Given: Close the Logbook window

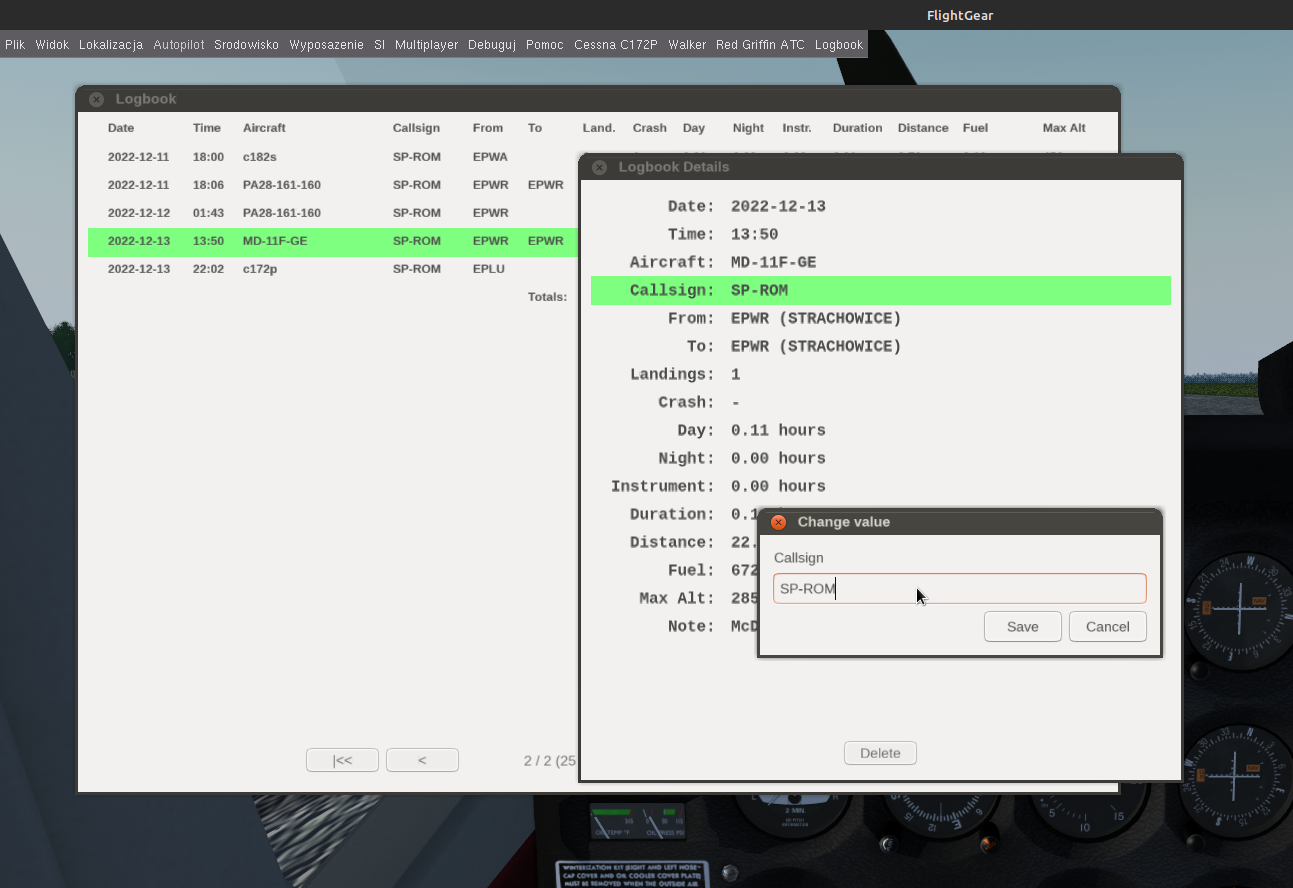Looking at the screenshot, I should tap(96, 100).
